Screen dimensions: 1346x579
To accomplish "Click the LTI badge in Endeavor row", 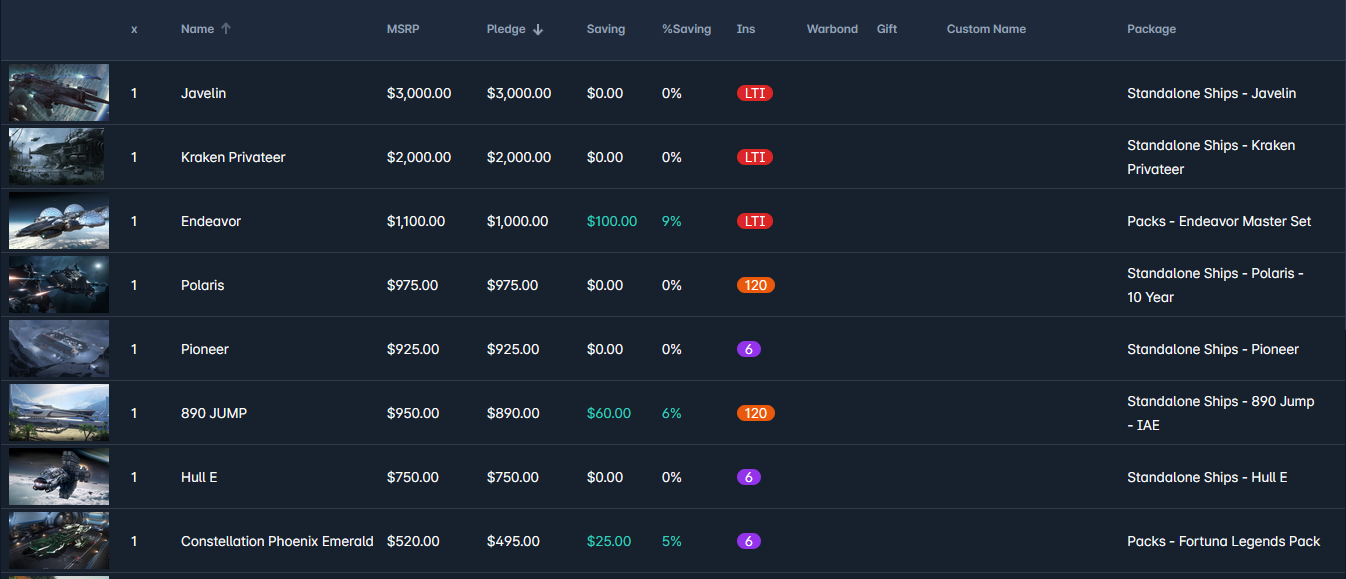I will 755,221.
